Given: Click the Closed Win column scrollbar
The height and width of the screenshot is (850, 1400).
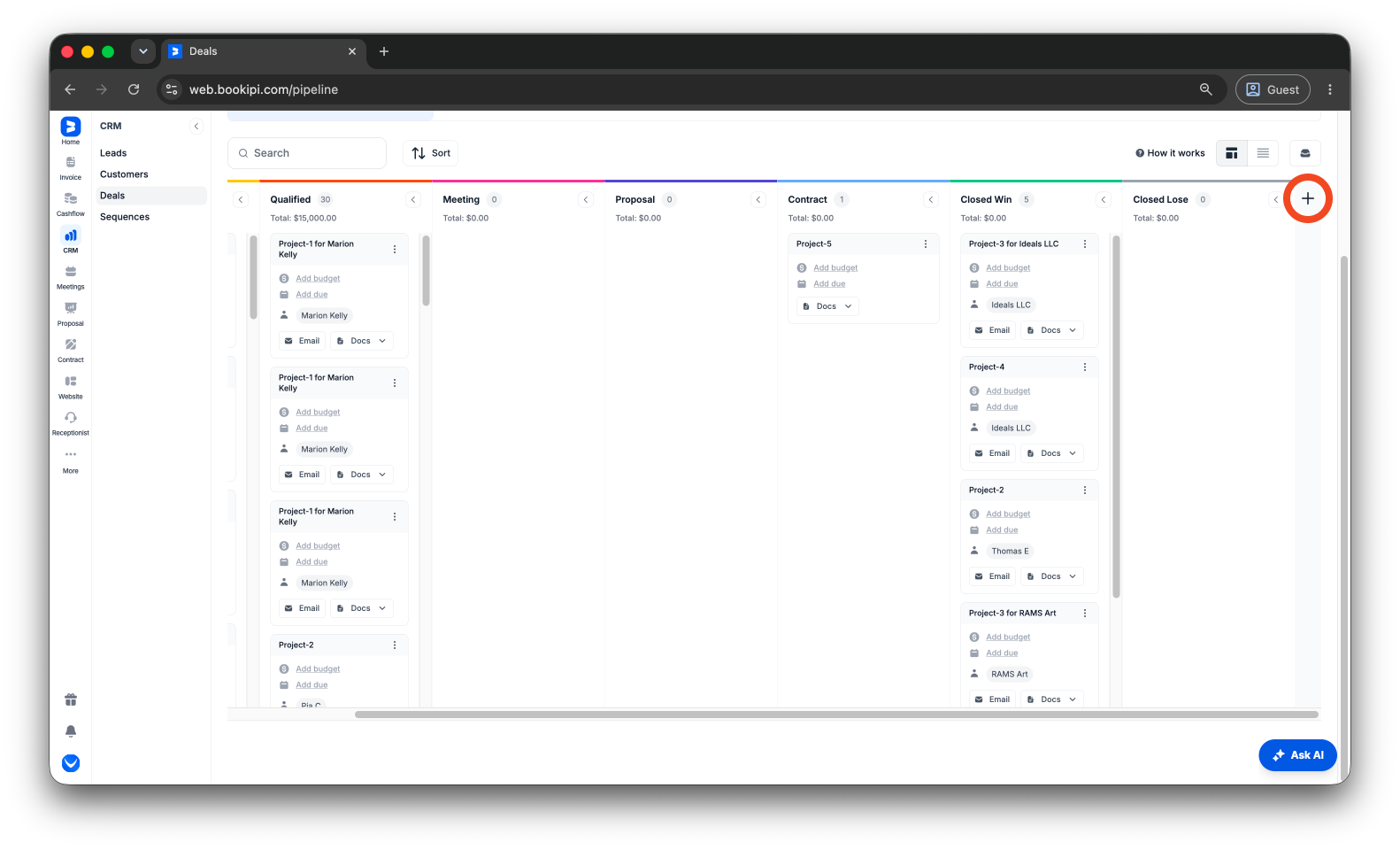Looking at the screenshot, I should pos(1116,416).
